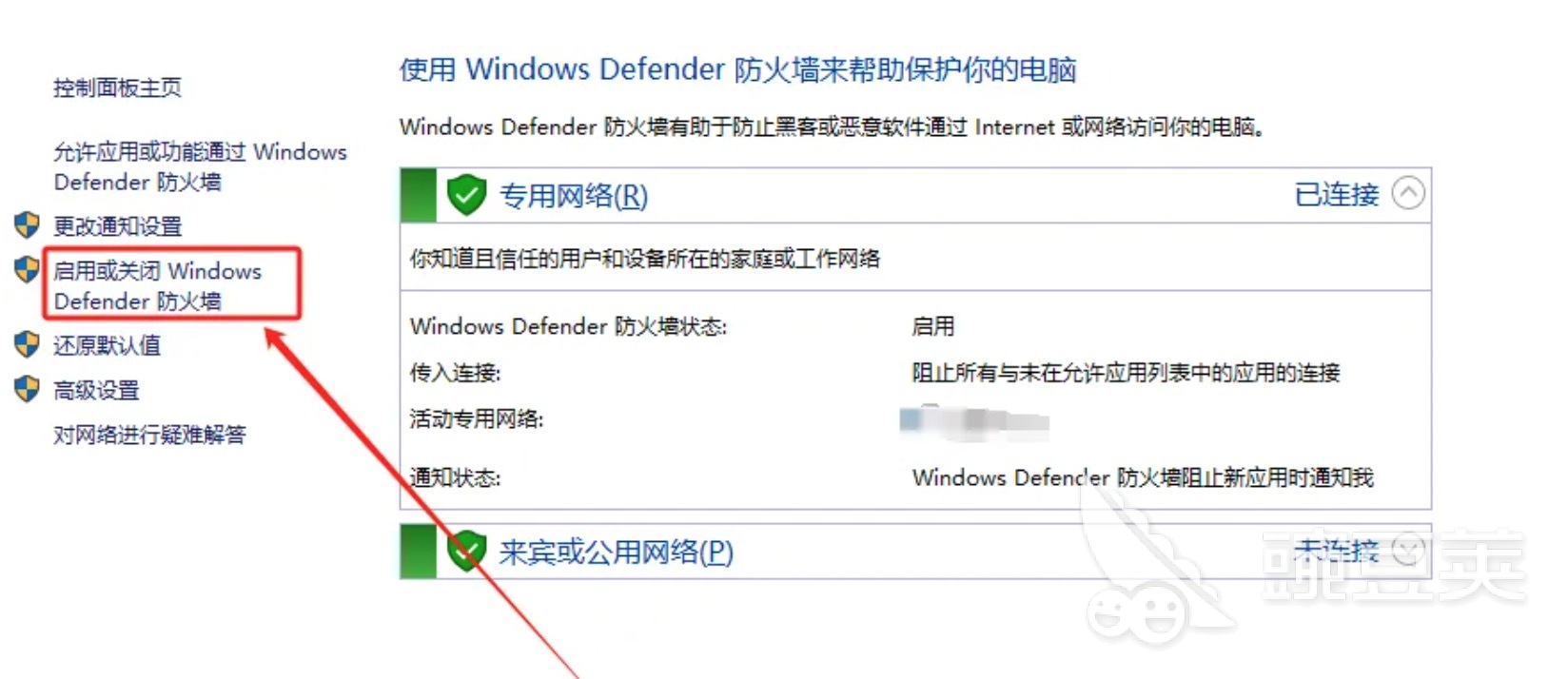Open the 更改通知设置 link
Image resolution: width=1568 pixels, height=679 pixels.
(x=117, y=226)
